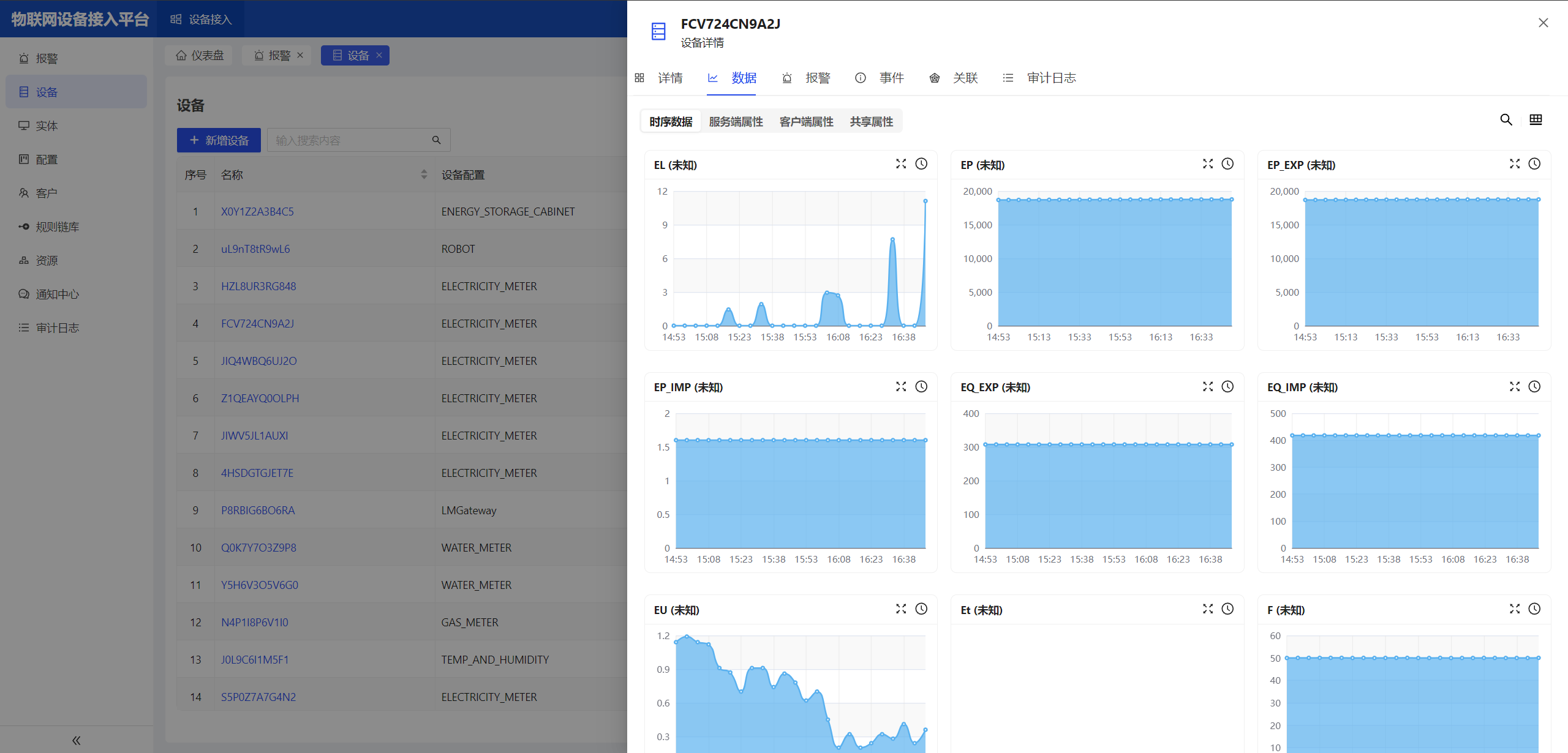Viewport: 1568px width, 753px height.
Task: Select the 客户端属性 segment
Action: click(806, 122)
